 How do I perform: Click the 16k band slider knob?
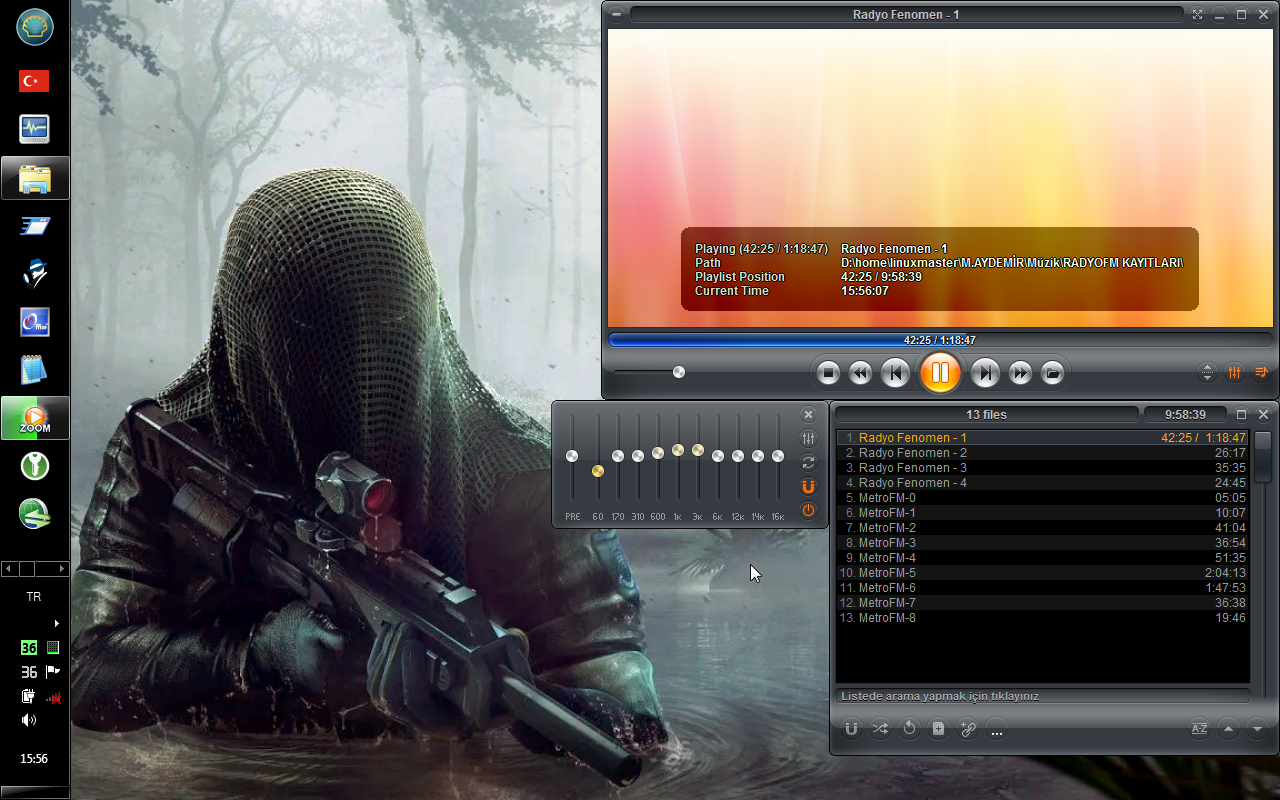click(778, 456)
